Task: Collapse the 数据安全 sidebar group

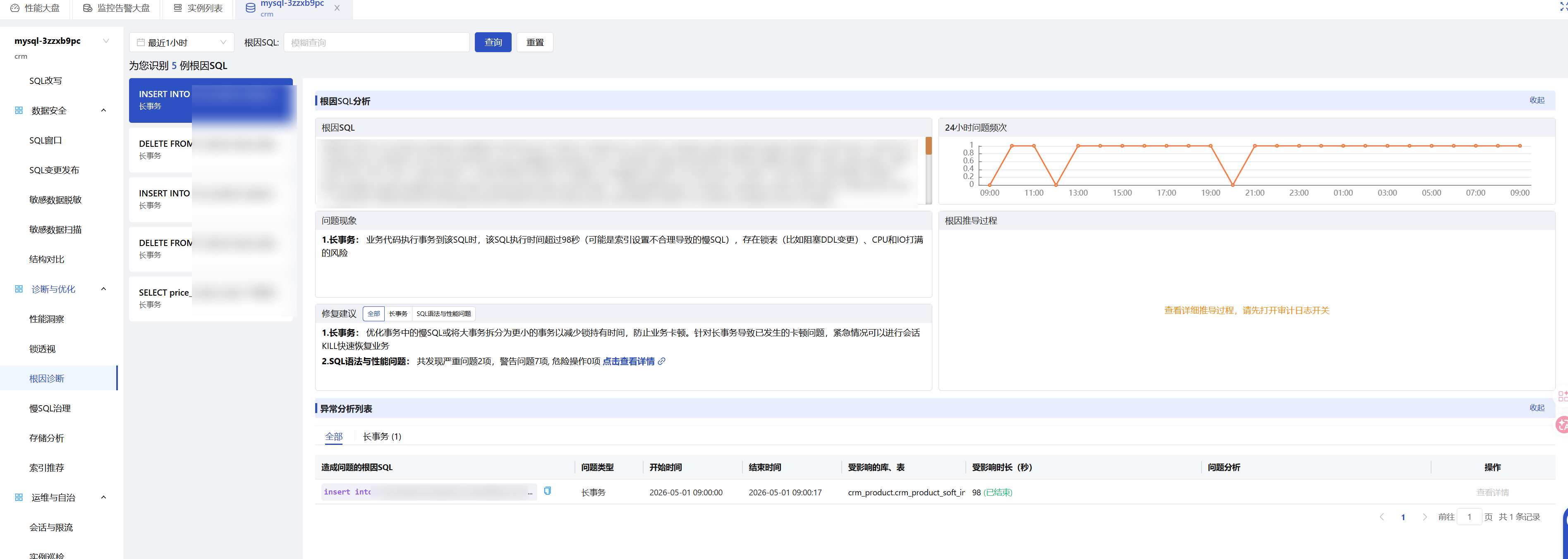Action: [103, 110]
